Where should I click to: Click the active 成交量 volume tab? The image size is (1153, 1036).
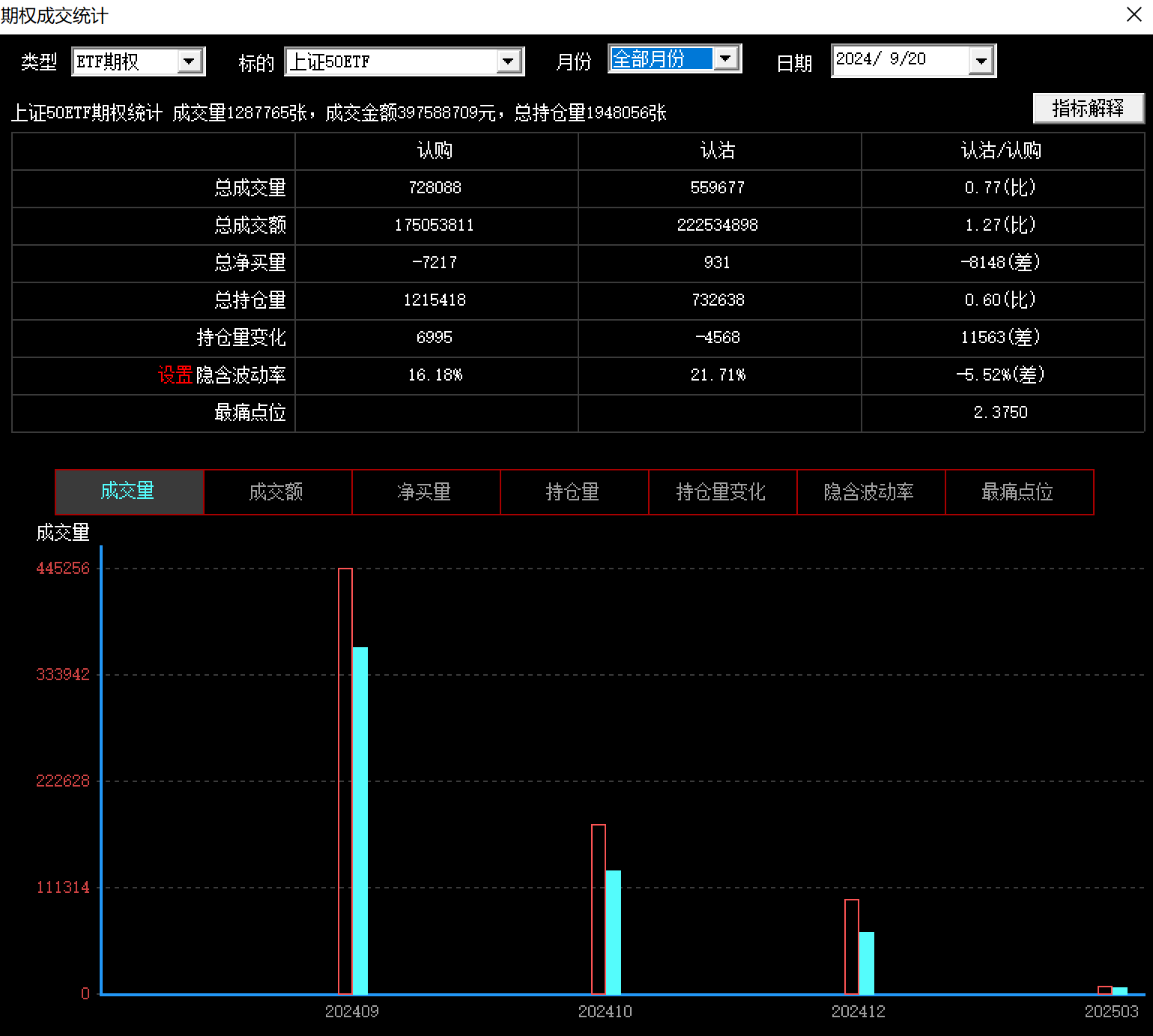[x=128, y=491]
